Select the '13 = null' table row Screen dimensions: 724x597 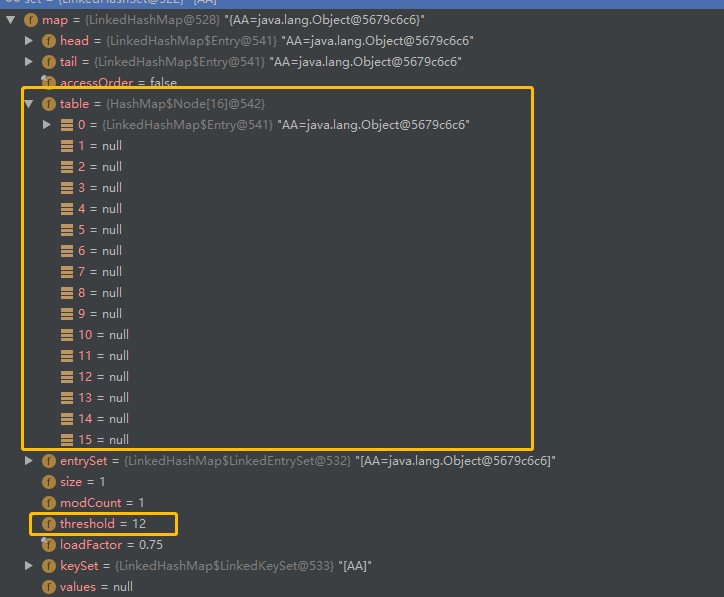coord(95,398)
